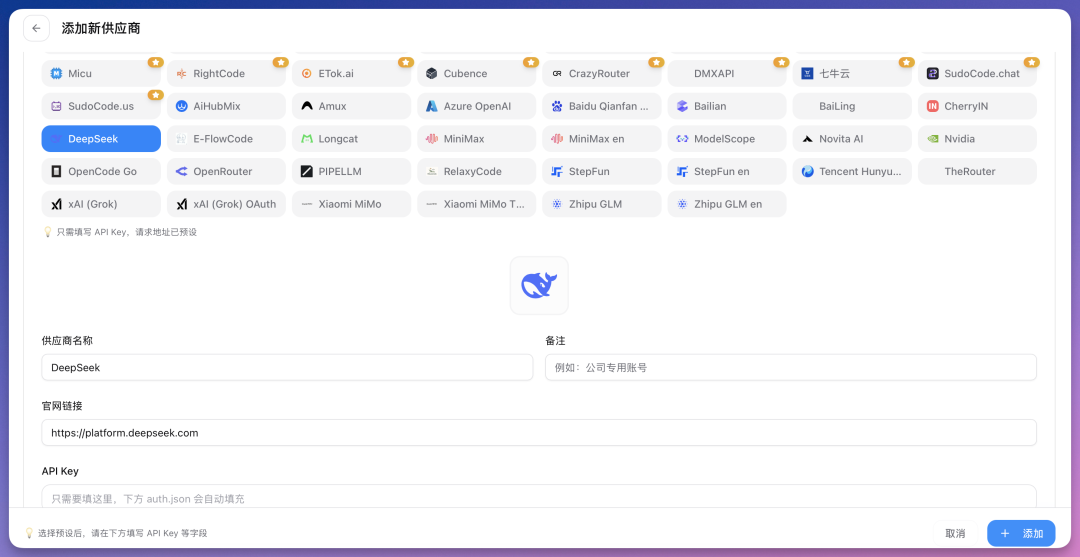Choose the ETok.ai preset
Image resolution: width=1080 pixels, height=557 pixels.
pos(351,74)
